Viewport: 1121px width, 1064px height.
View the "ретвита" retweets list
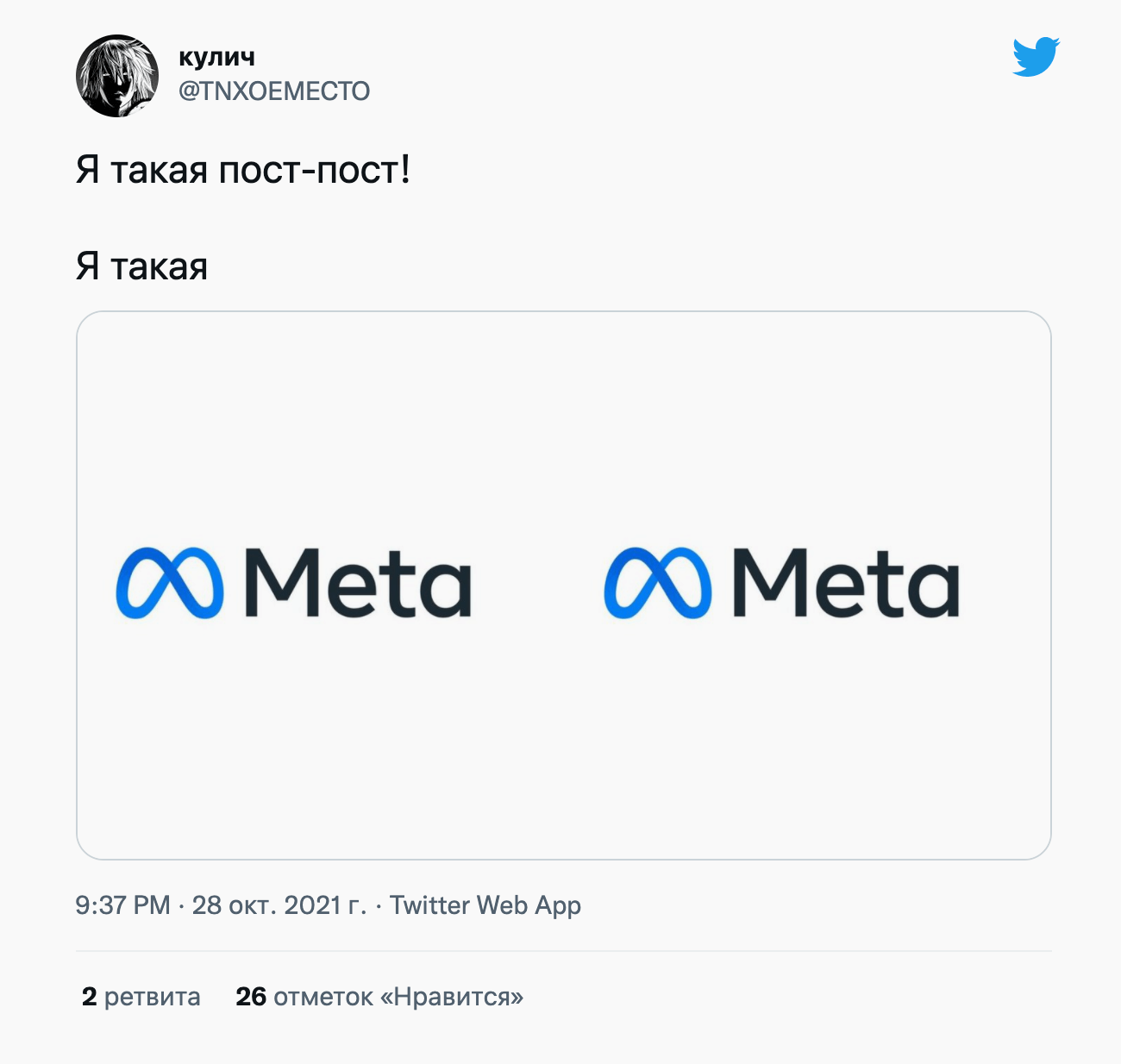(x=152, y=997)
